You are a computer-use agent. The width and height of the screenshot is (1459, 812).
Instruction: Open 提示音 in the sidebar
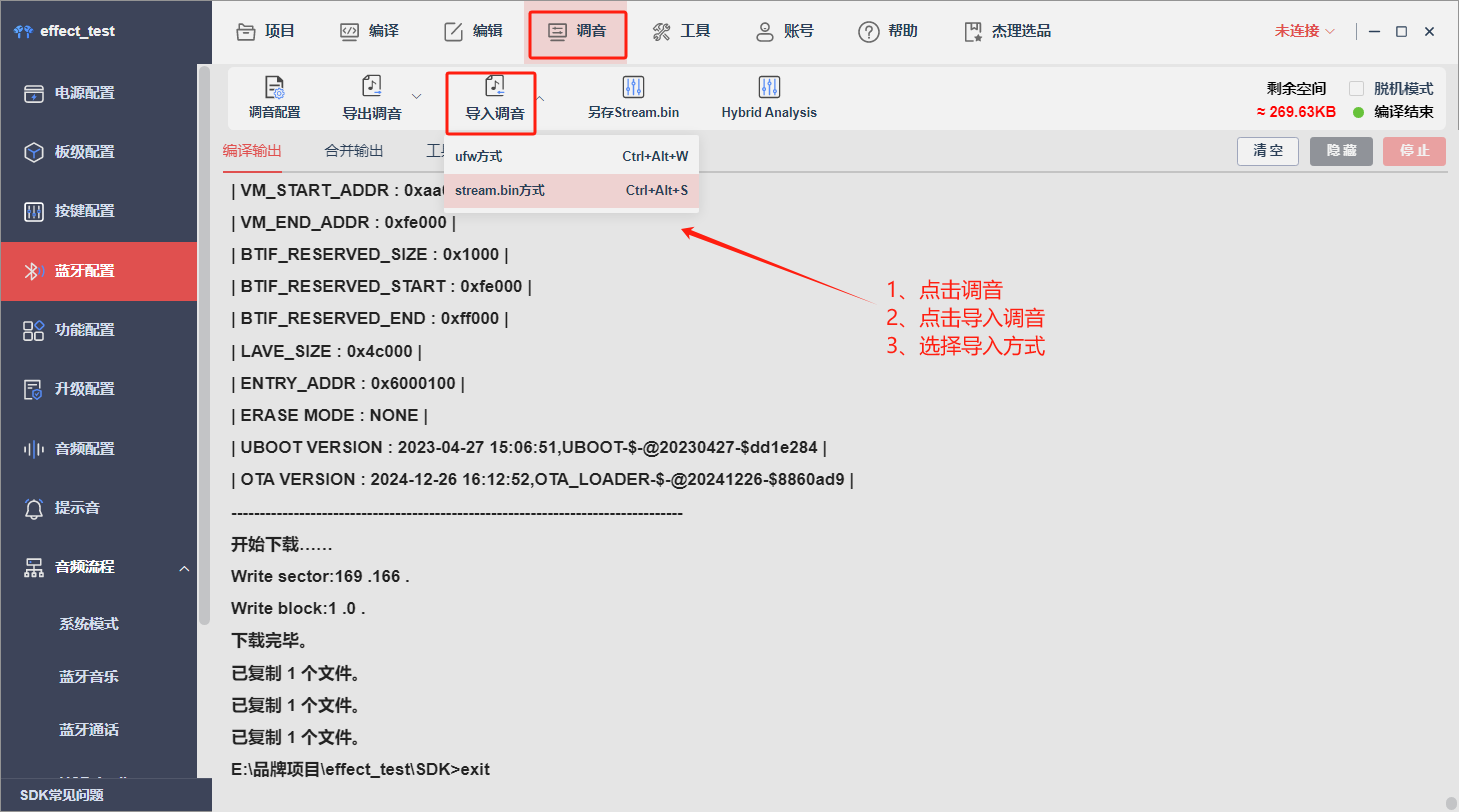point(100,508)
